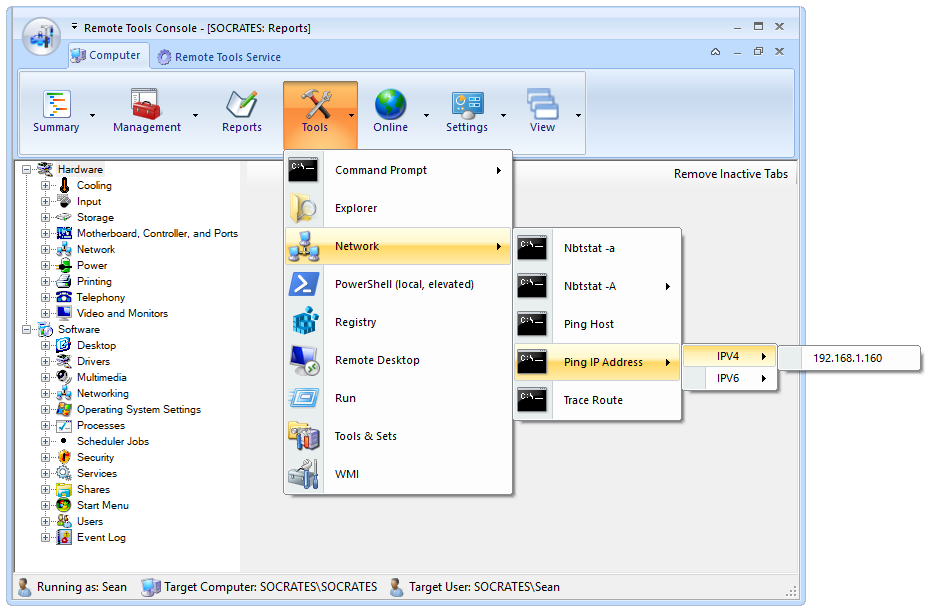Click Target Computer: SOCRATES\SOCRATES status text
930x610 pixels.
[270, 587]
